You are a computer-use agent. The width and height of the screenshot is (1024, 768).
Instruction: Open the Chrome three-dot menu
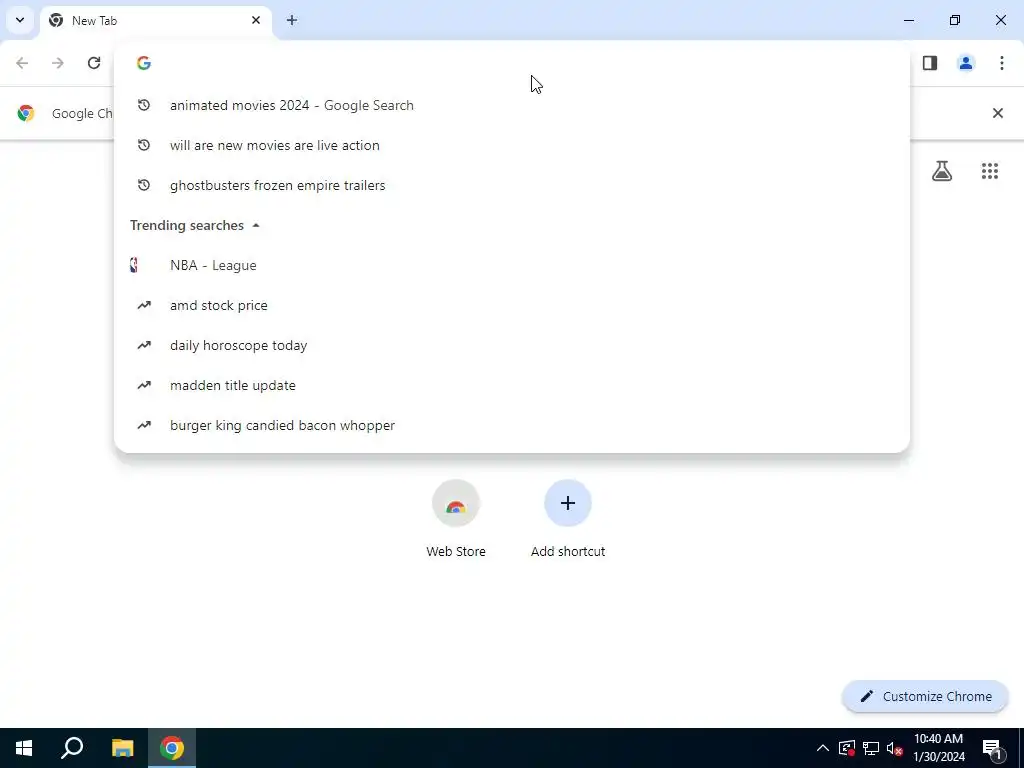[x=1002, y=63]
